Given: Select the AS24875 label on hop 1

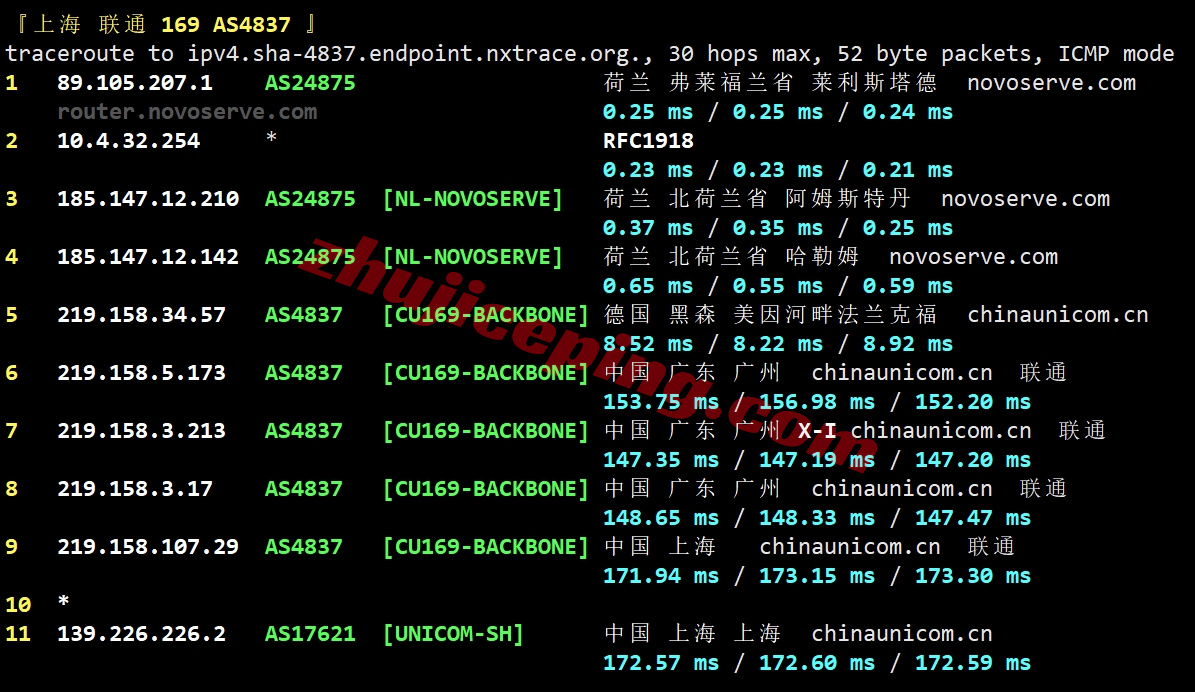Looking at the screenshot, I should (310, 83).
